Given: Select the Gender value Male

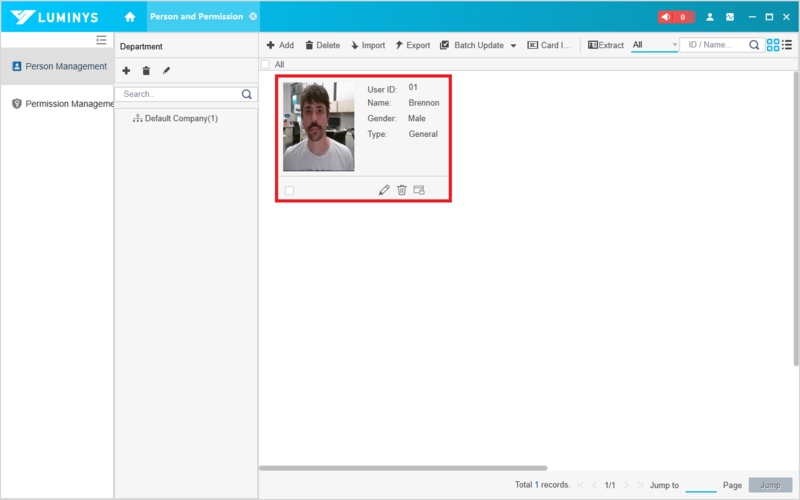Looking at the screenshot, I should (x=417, y=118).
